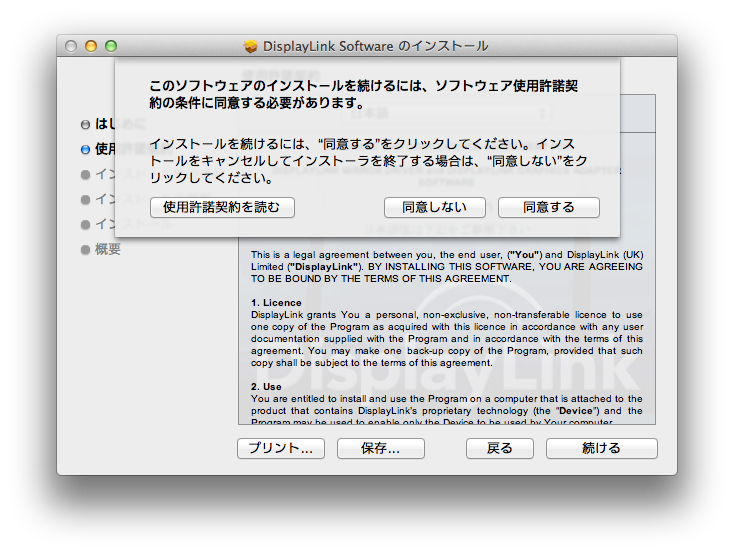
Task: Click the 概要 step bullet
Action: click(85, 250)
